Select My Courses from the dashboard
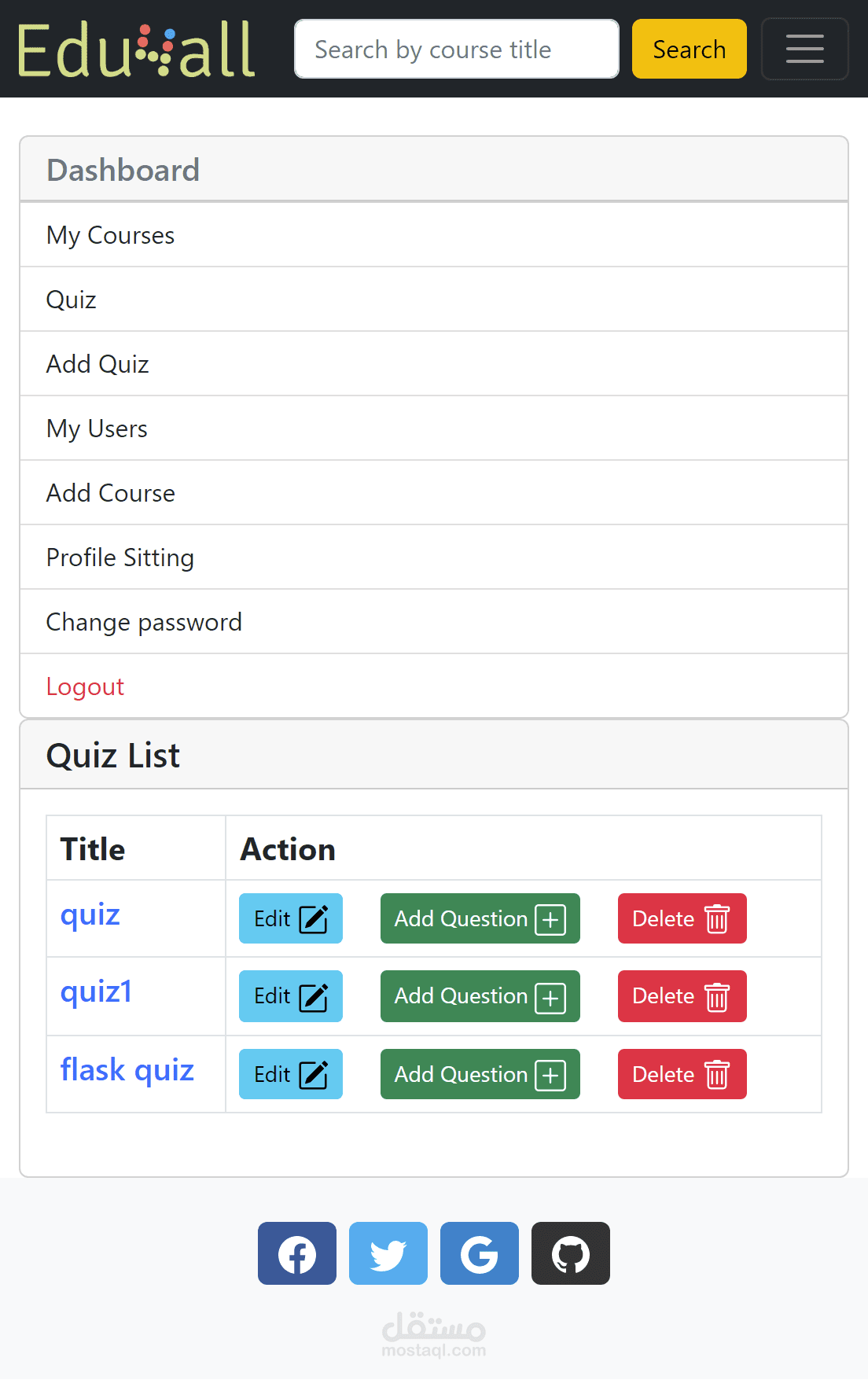The height and width of the screenshot is (1387, 868). pos(110,234)
